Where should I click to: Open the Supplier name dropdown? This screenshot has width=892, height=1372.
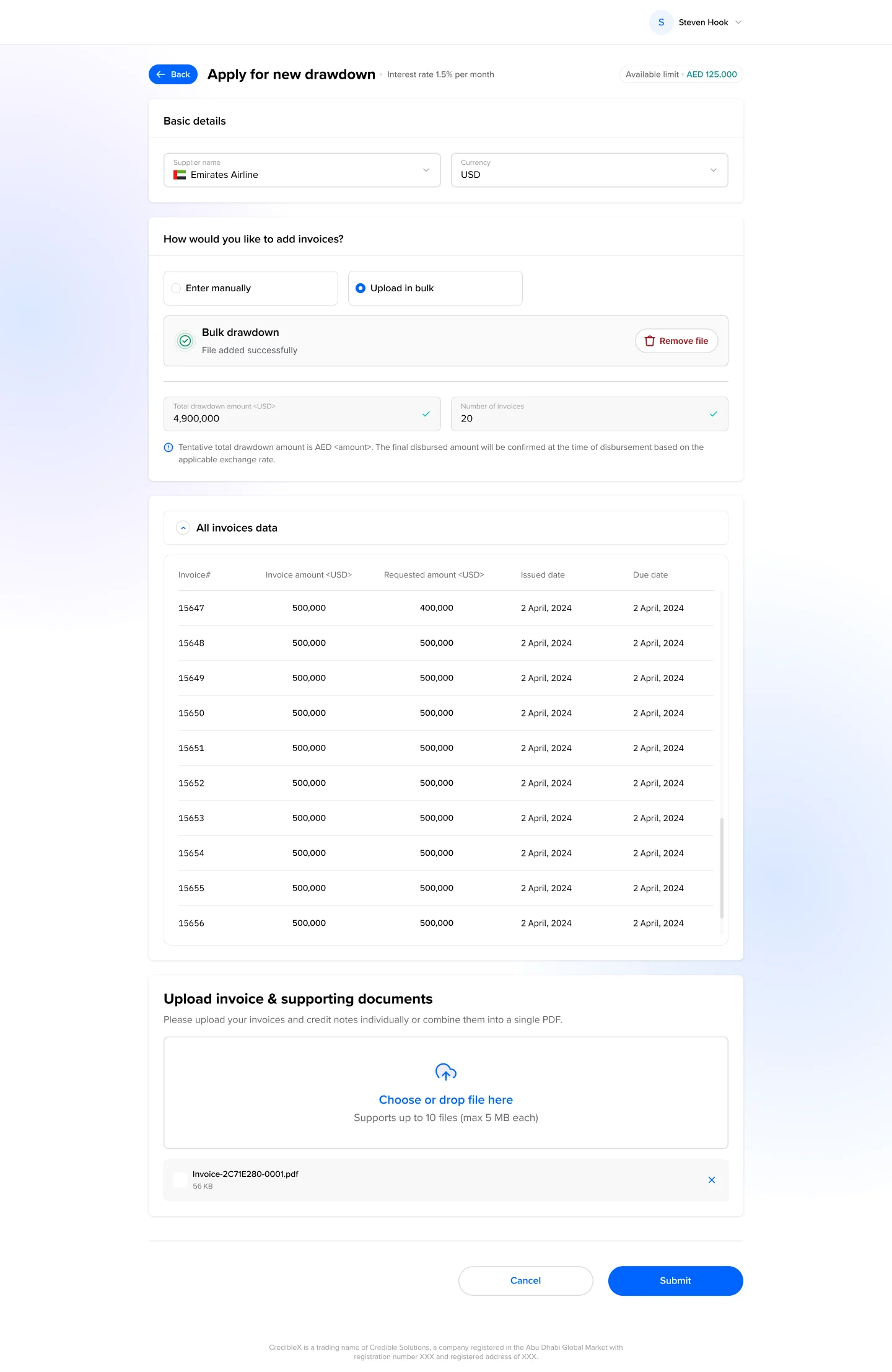pos(302,170)
